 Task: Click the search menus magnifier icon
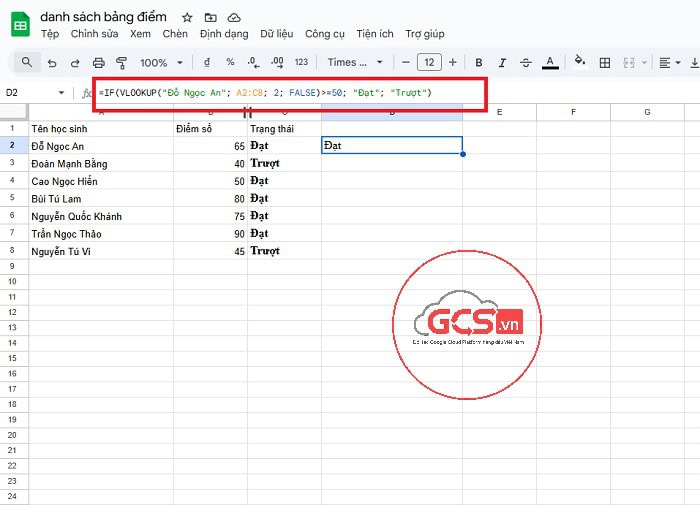(26, 62)
